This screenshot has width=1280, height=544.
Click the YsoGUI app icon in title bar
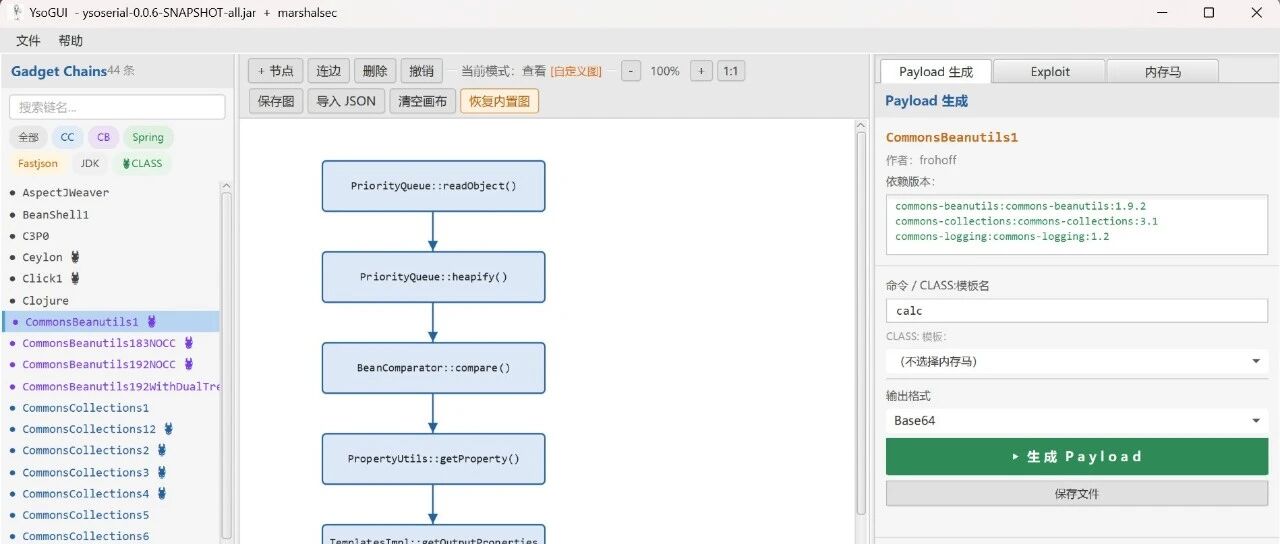(16, 12)
